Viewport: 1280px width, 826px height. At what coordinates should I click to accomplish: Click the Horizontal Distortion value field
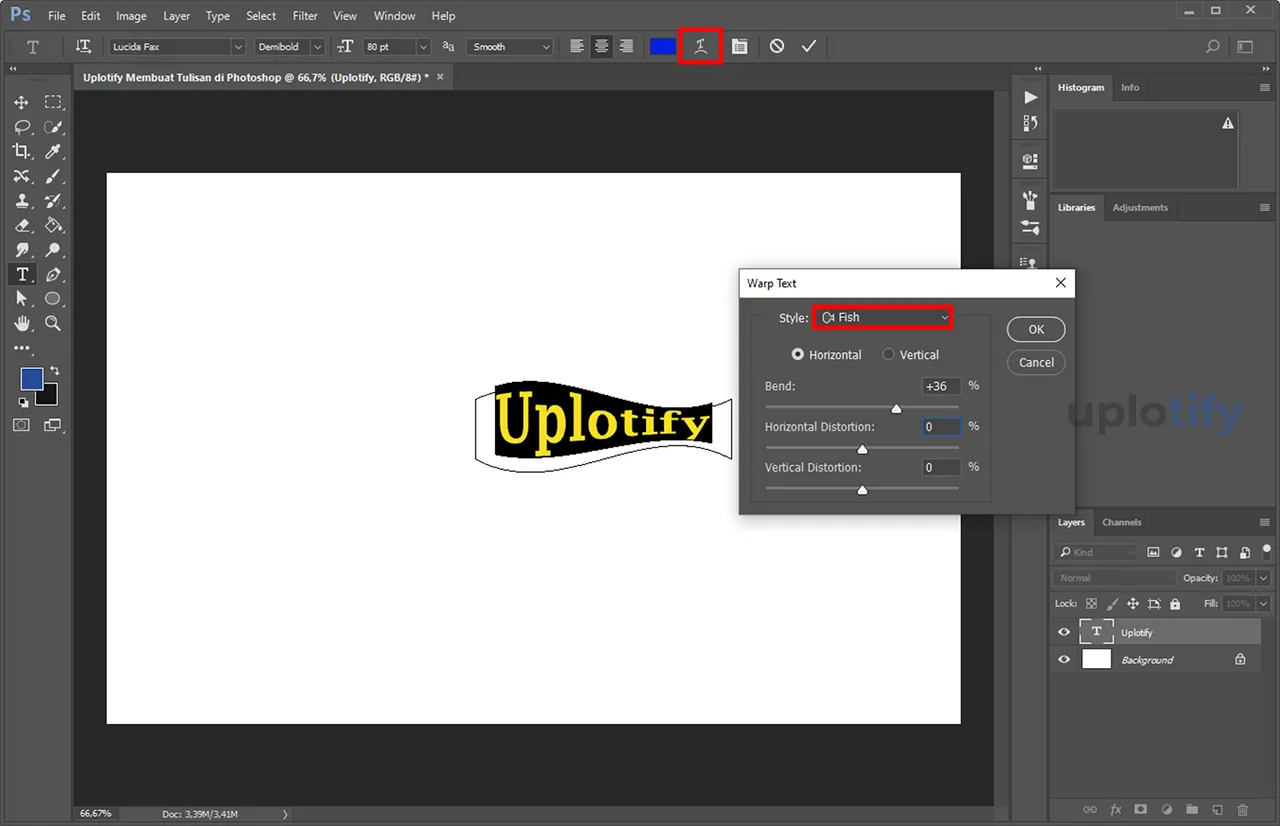pos(941,427)
